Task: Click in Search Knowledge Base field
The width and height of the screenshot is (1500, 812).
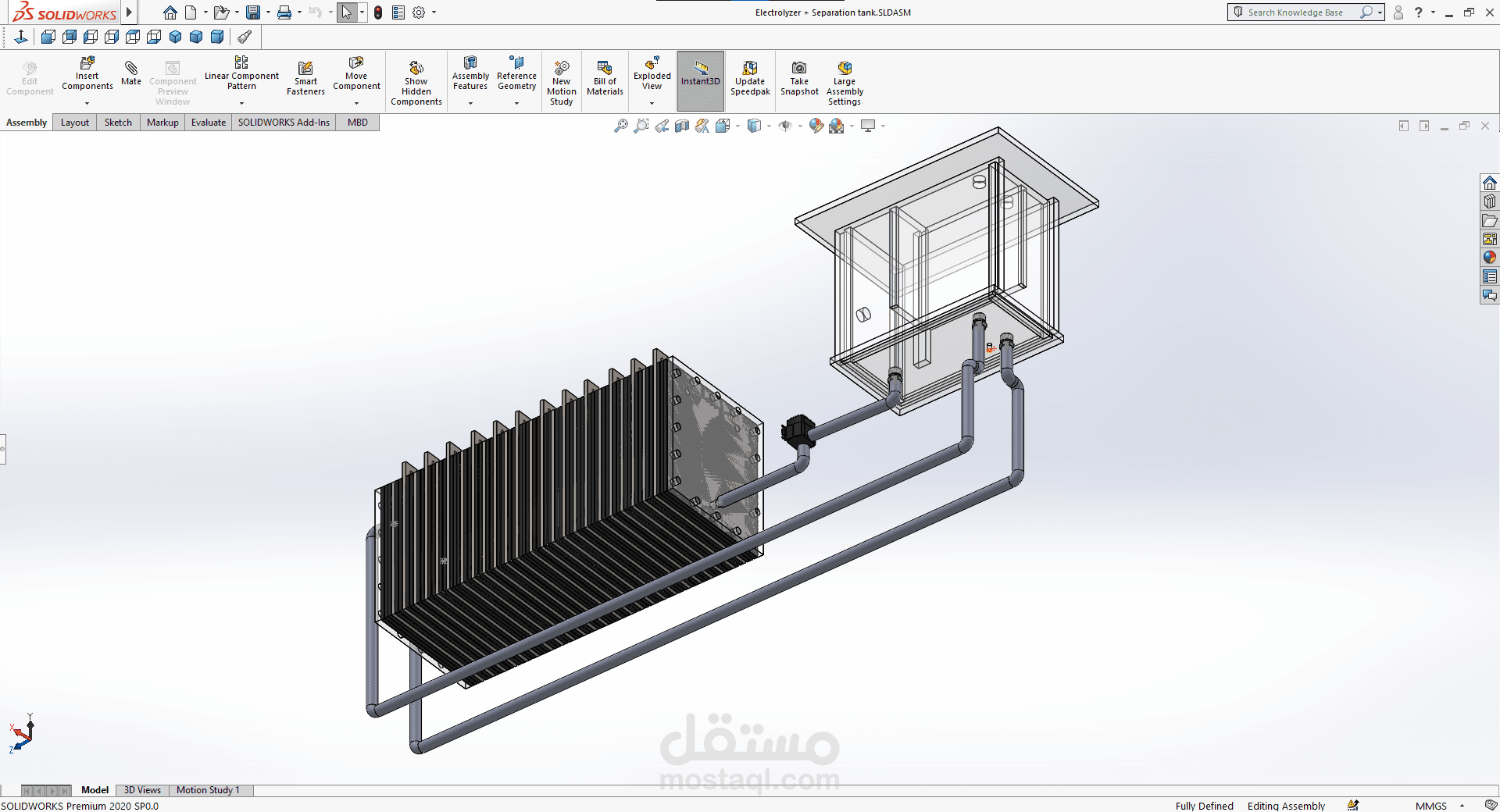Action: coord(1297,12)
